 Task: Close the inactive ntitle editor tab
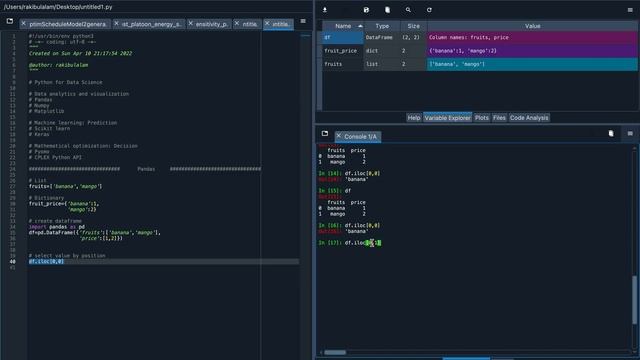coord(237,24)
